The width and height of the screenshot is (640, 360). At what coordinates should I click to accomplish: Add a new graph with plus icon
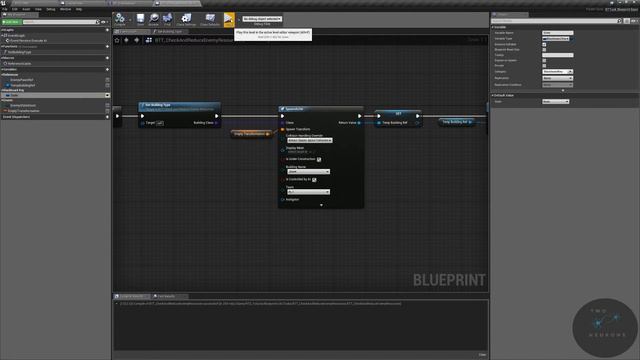coord(107,30)
